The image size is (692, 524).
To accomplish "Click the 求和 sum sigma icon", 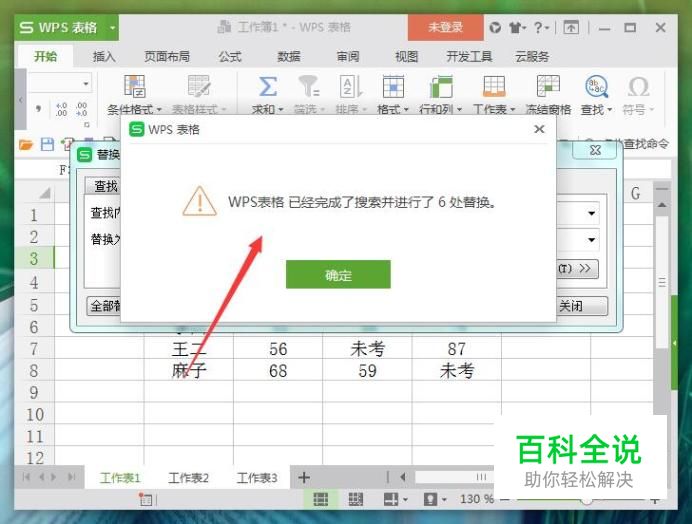I will point(267,87).
